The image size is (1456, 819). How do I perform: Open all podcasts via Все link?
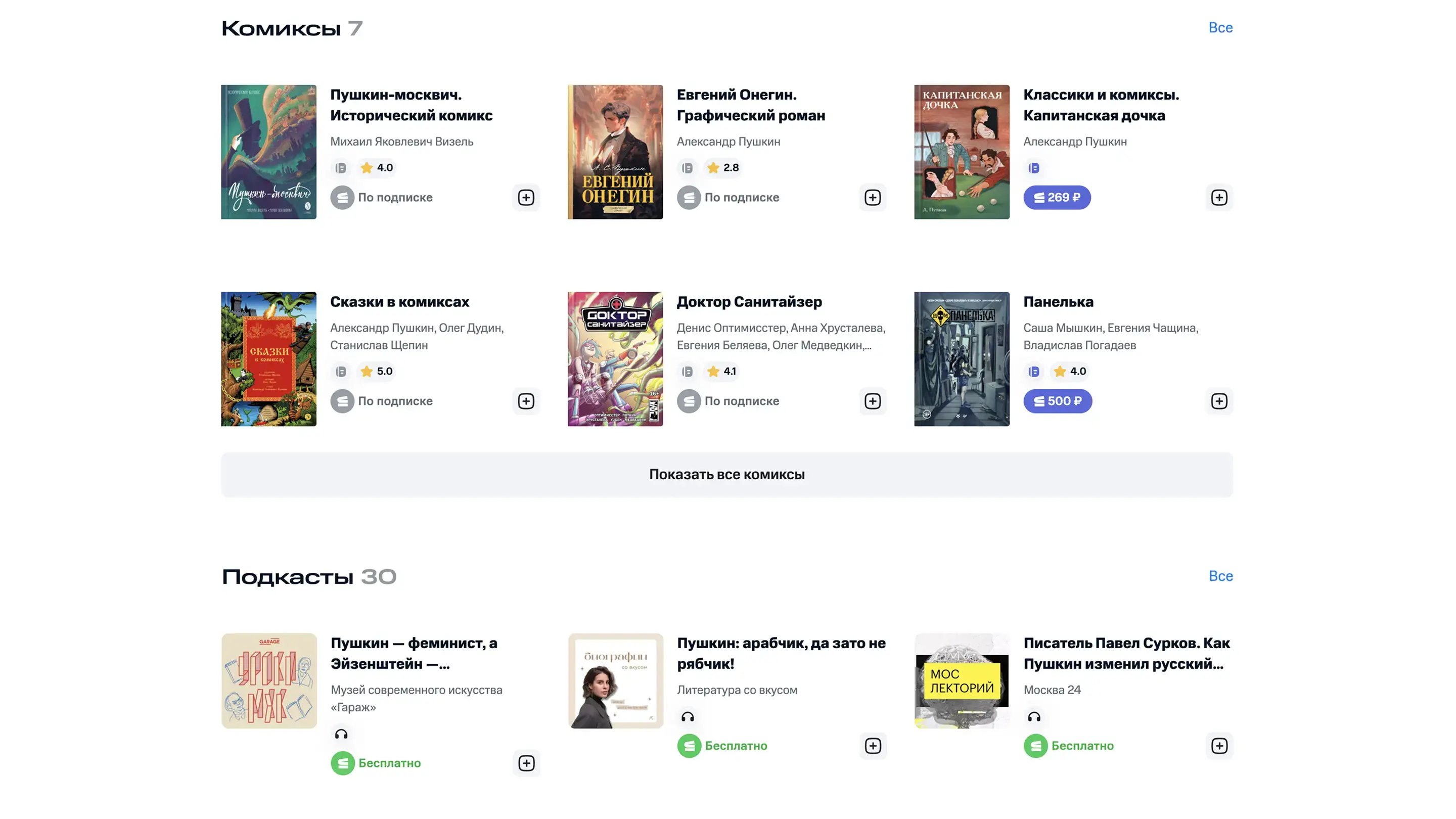click(x=1220, y=576)
